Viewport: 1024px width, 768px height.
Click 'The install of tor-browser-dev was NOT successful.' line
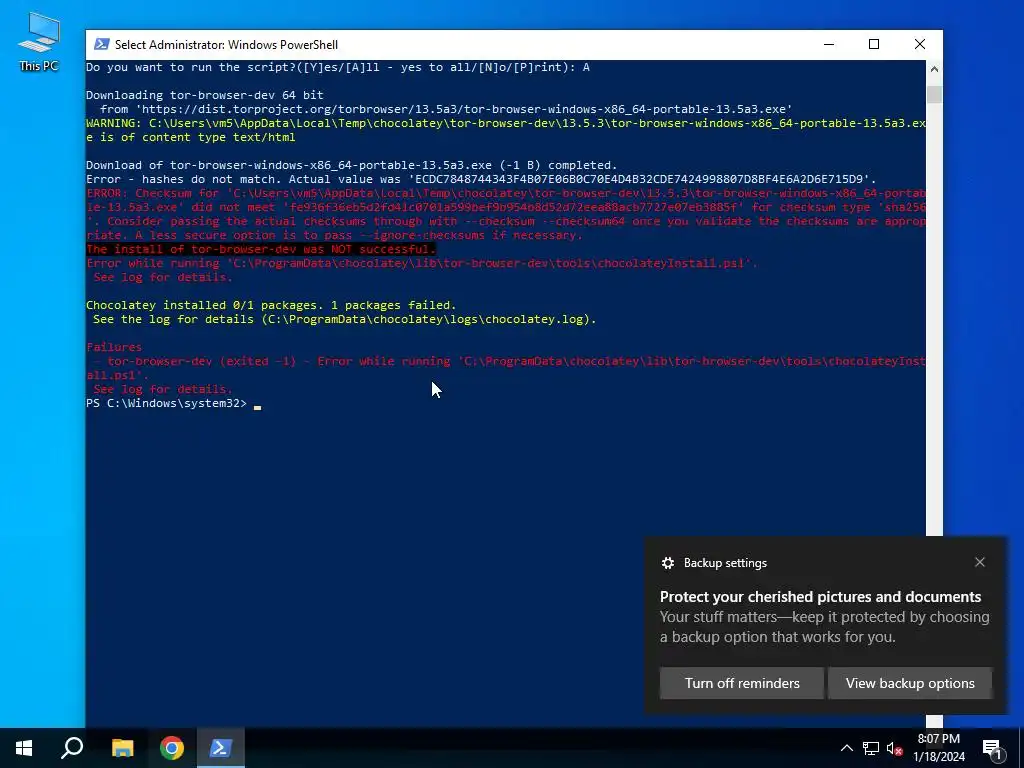(261, 249)
